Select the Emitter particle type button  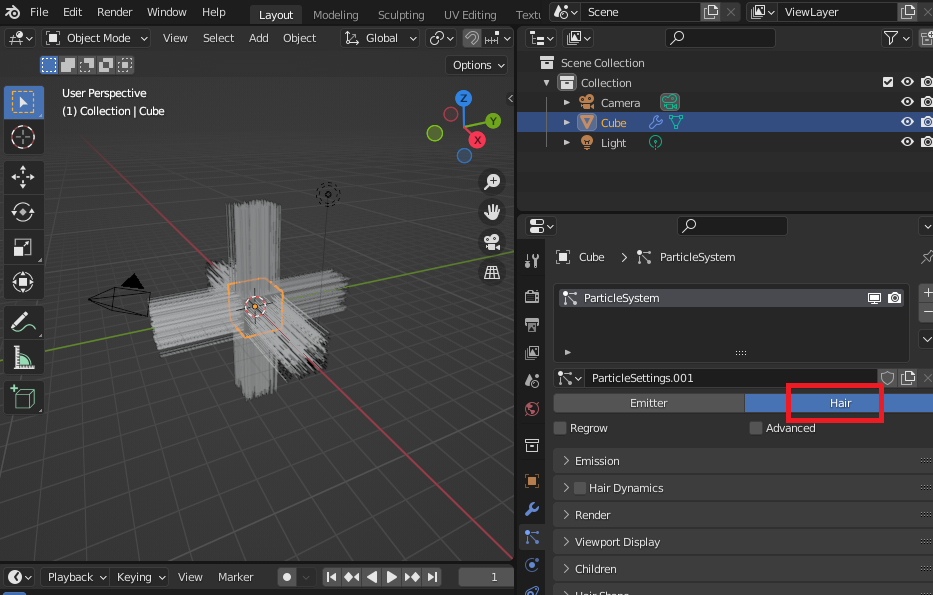coord(649,403)
